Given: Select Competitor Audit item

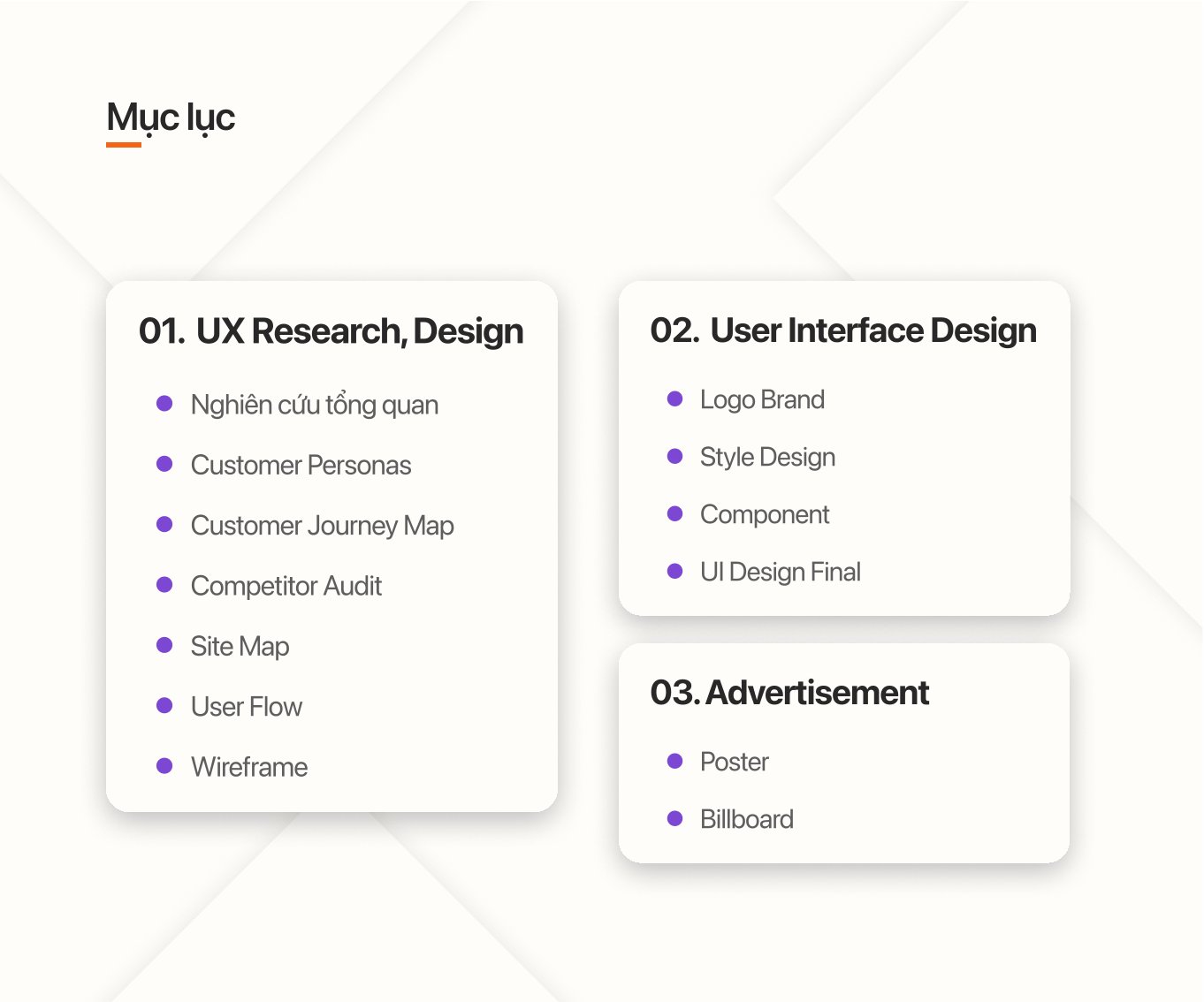Looking at the screenshot, I should [x=286, y=586].
